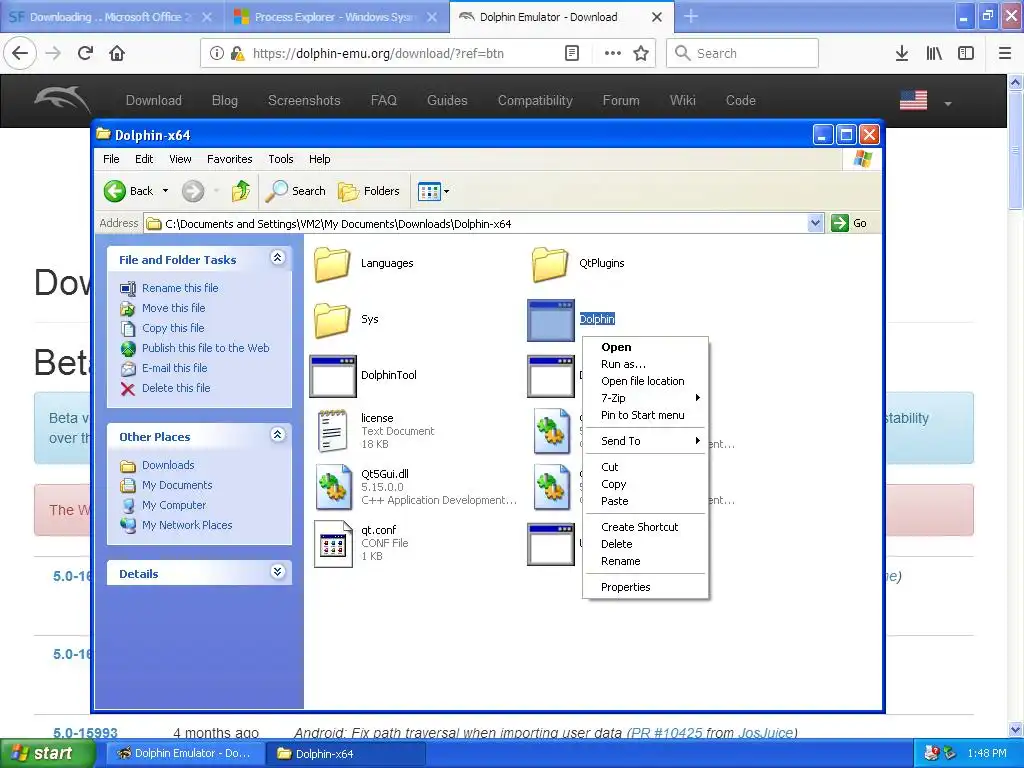The height and width of the screenshot is (768, 1024).
Task: Open the Sys folder icon
Action: tap(332, 319)
